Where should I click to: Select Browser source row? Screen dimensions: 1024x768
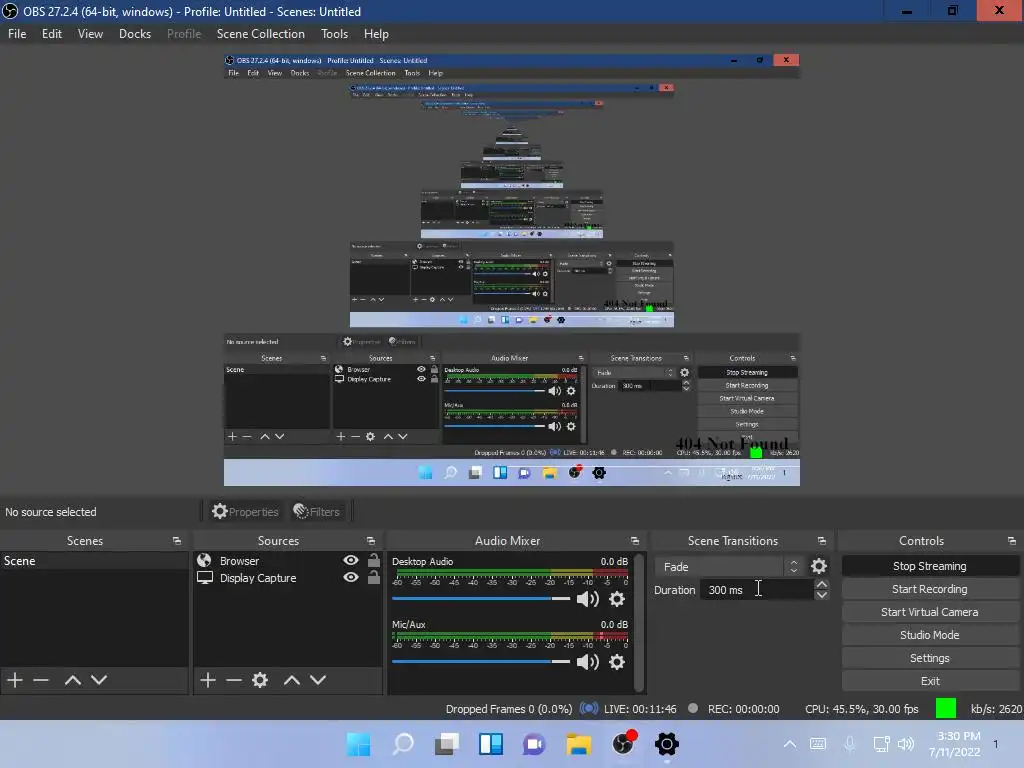tap(287, 560)
